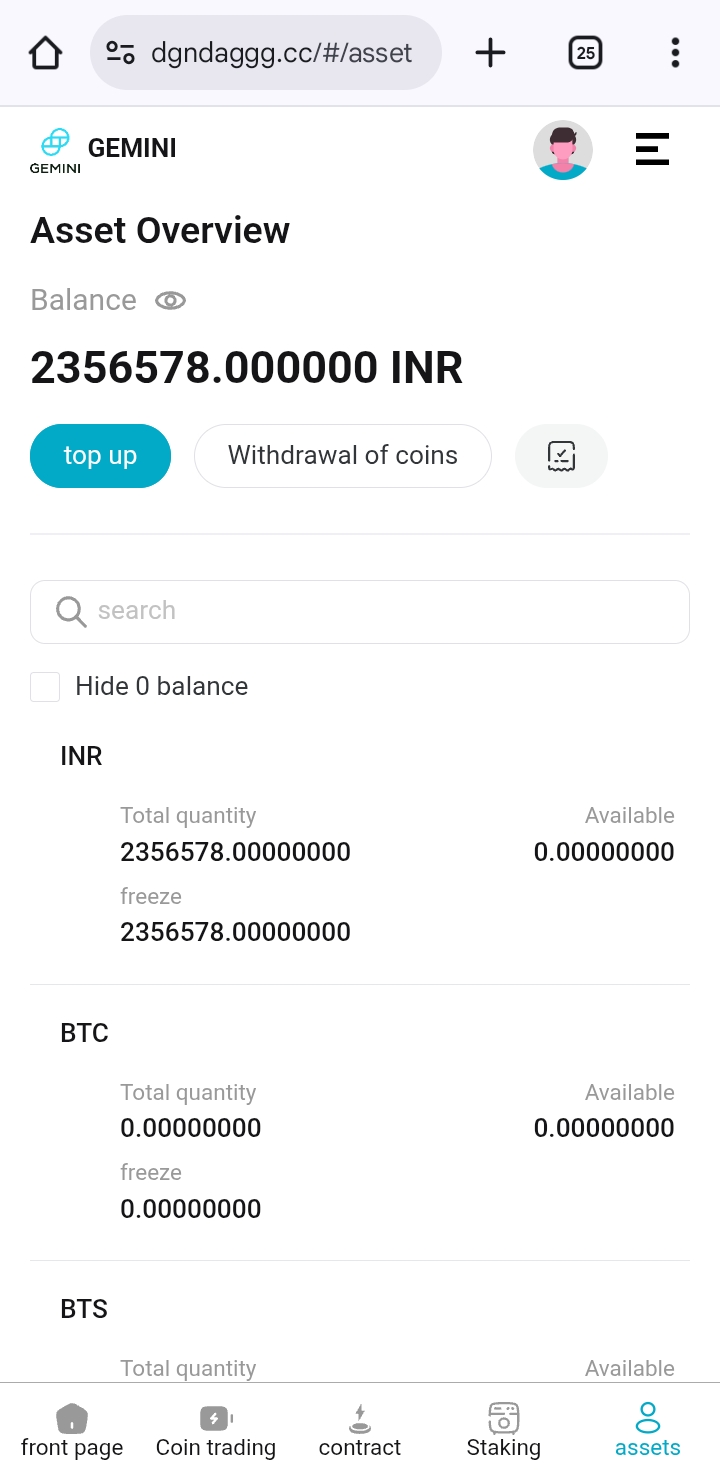Open the browser three-dot menu

click(x=675, y=53)
